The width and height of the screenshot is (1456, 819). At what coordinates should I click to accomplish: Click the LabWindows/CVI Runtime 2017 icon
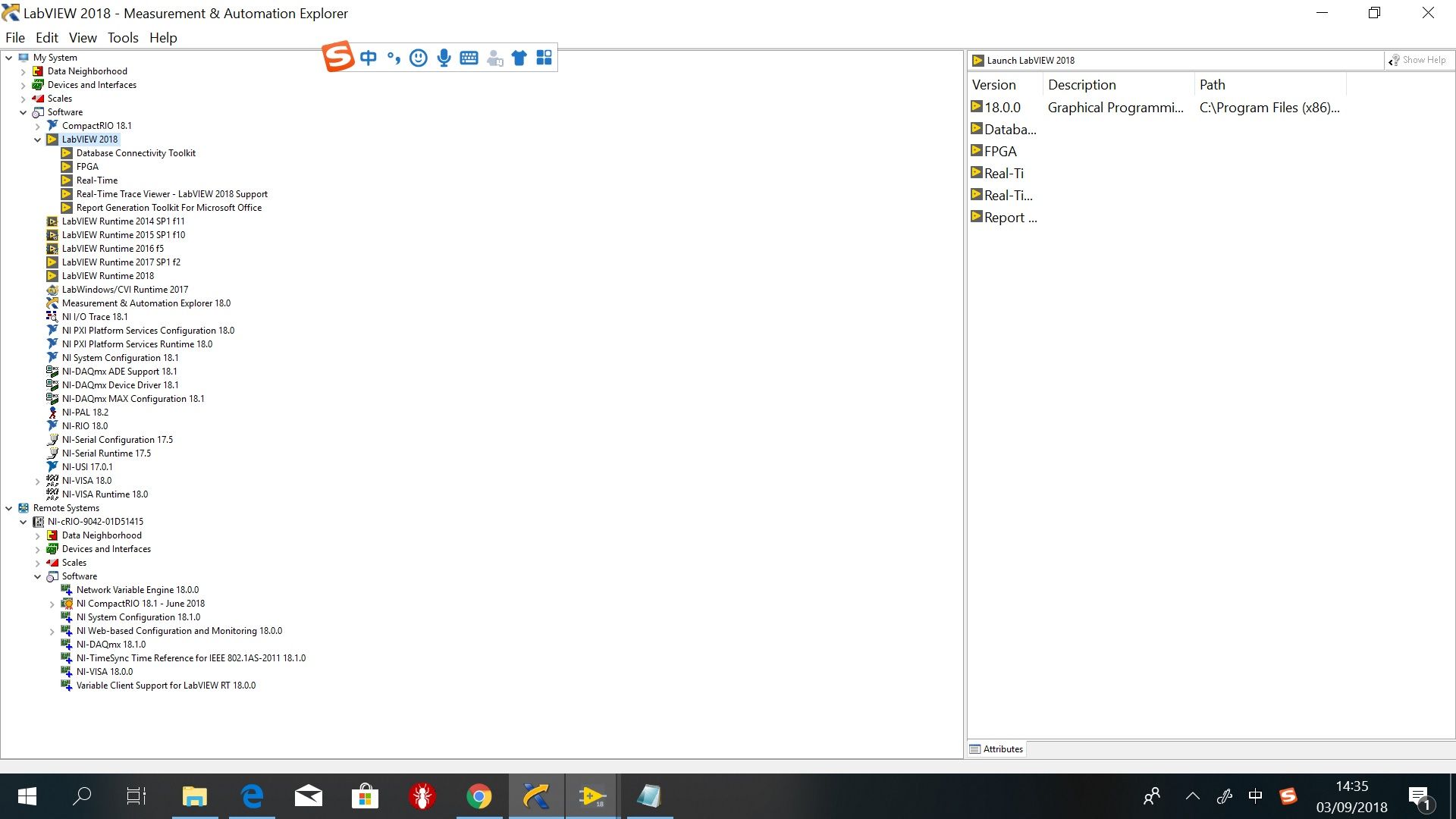52,290
